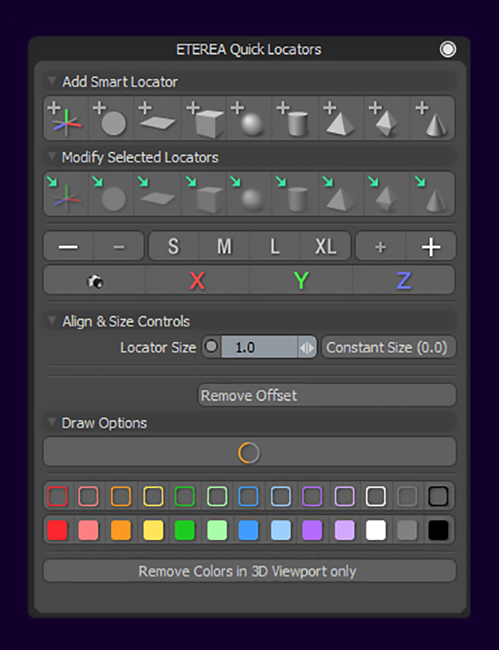Set locator size preset to M
The height and width of the screenshot is (650, 499).
point(224,246)
